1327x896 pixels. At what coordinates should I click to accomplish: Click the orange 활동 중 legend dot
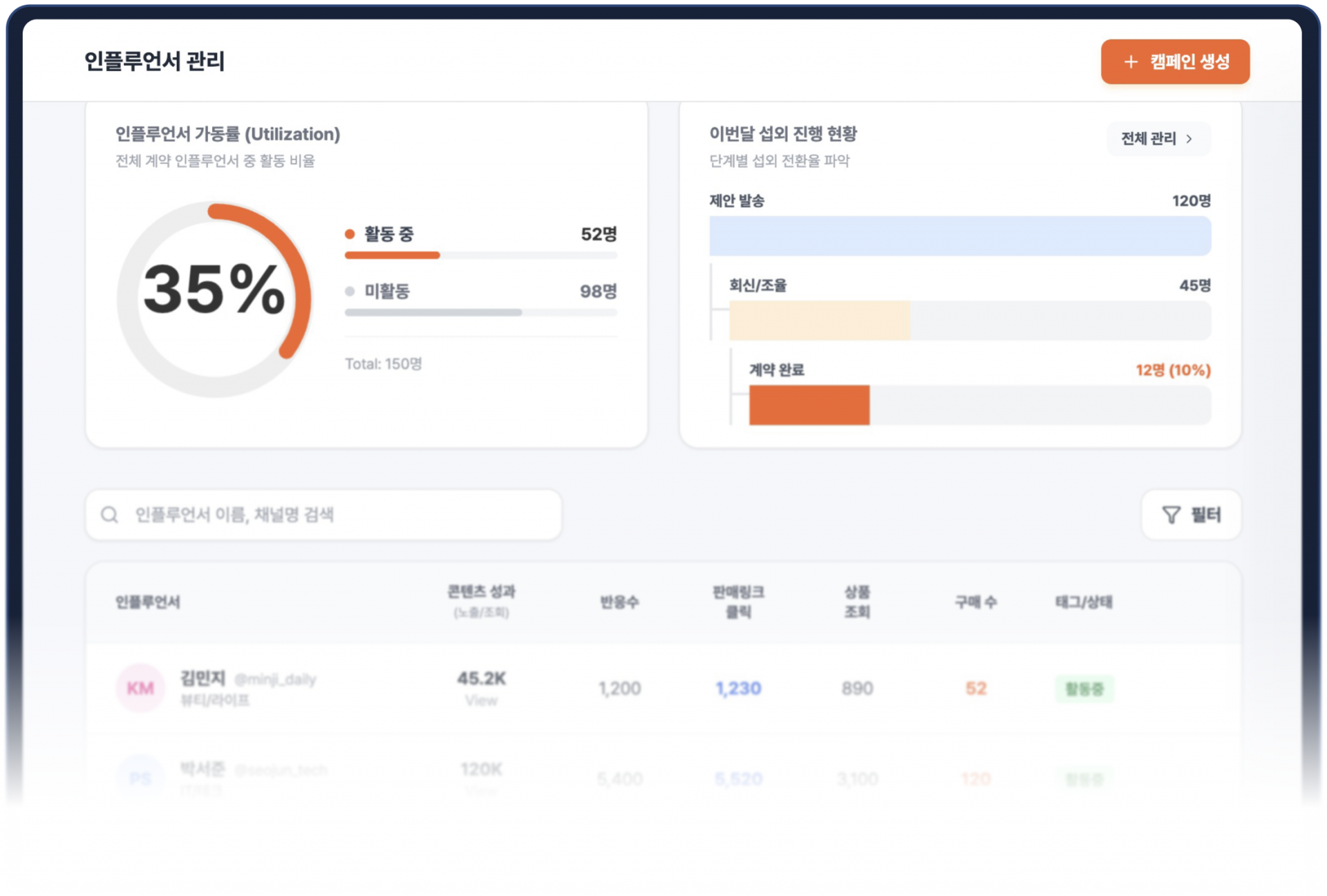(350, 234)
